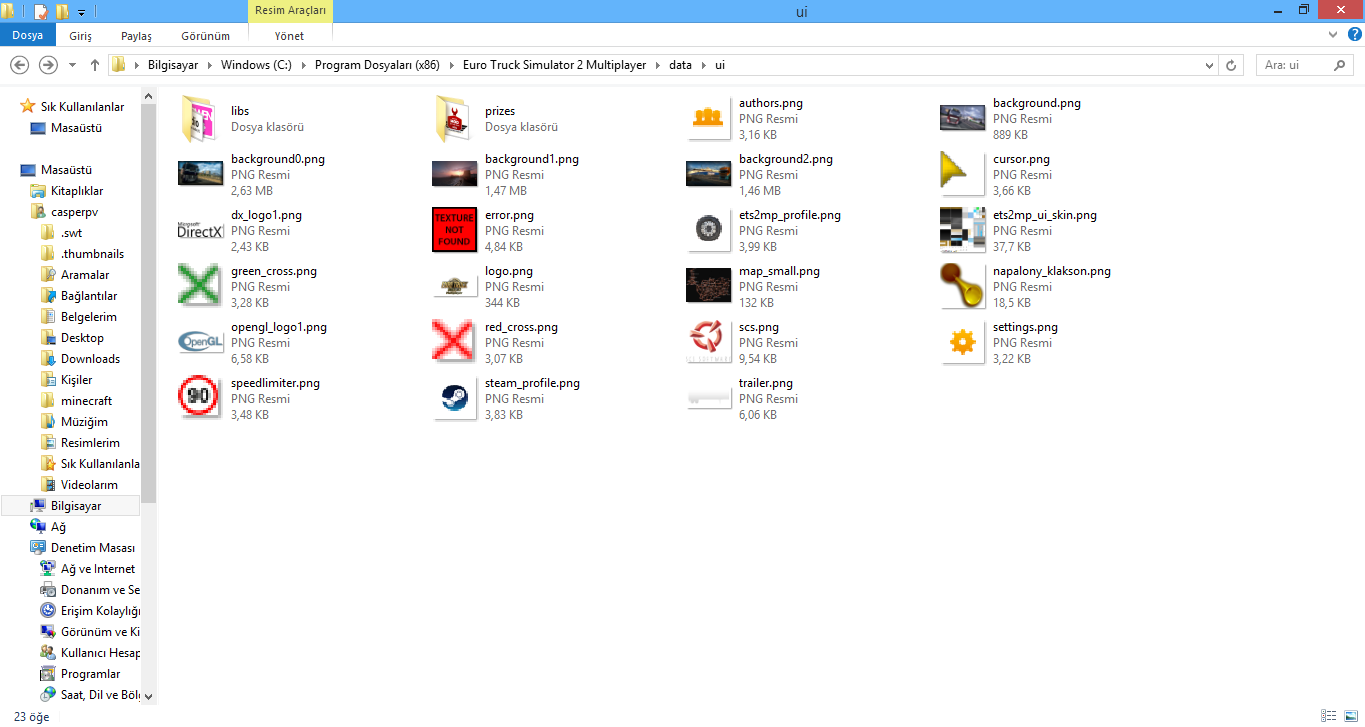This screenshot has width=1365, height=727.
Task: Select background2.png thumbnail icon
Action: coord(708,174)
